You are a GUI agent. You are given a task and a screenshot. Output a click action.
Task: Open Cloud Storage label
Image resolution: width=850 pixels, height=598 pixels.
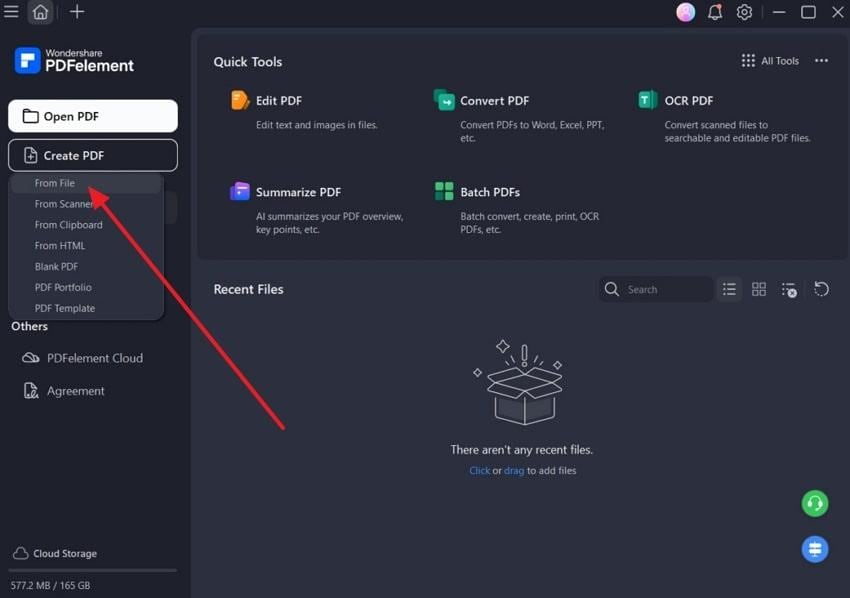(x=65, y=554)
